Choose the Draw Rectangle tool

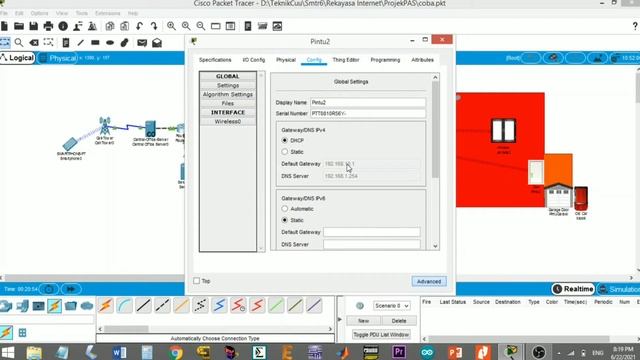point(95,42)
